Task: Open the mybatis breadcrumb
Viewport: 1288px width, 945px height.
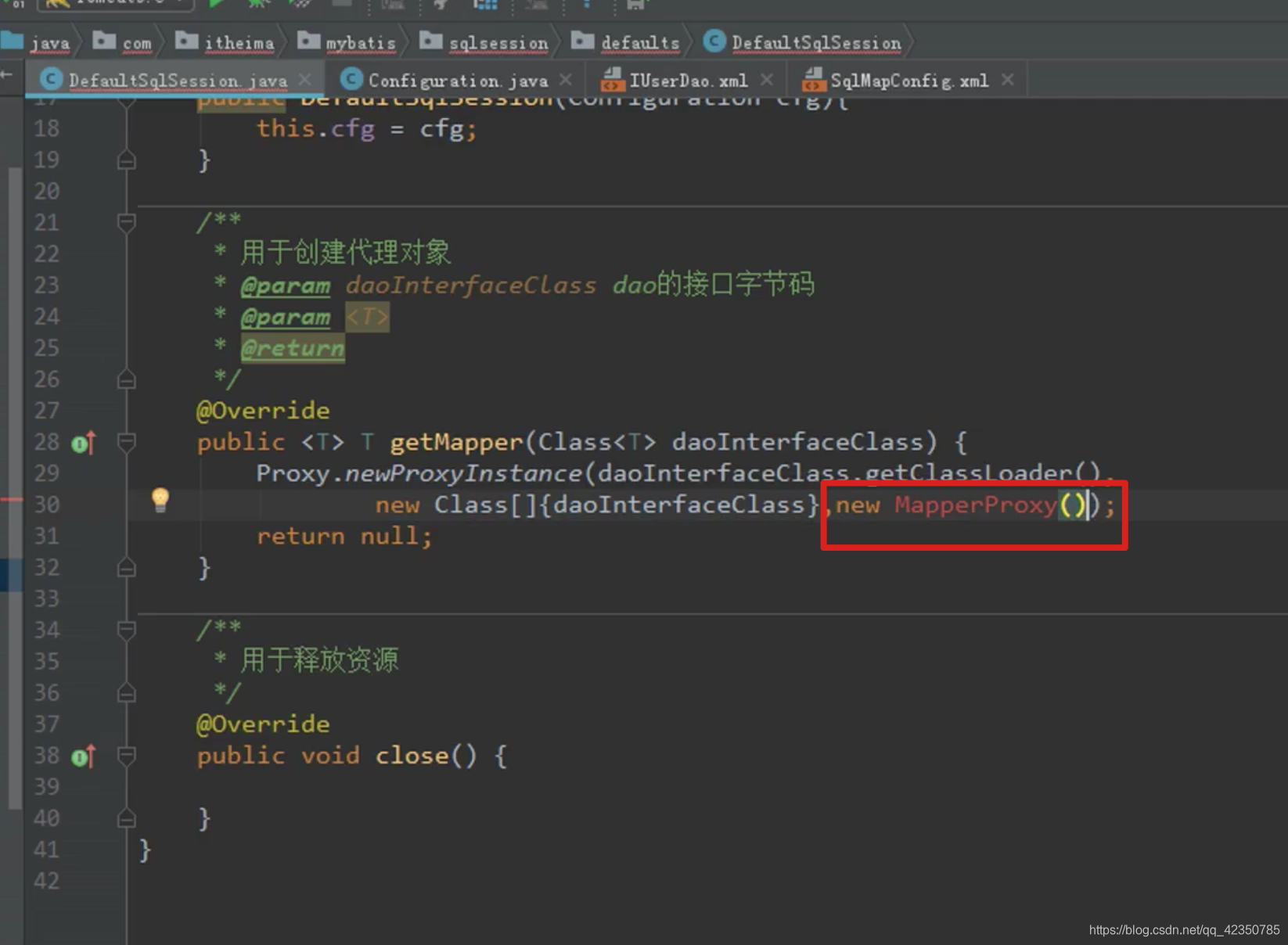Action: [x=361, y=43]
